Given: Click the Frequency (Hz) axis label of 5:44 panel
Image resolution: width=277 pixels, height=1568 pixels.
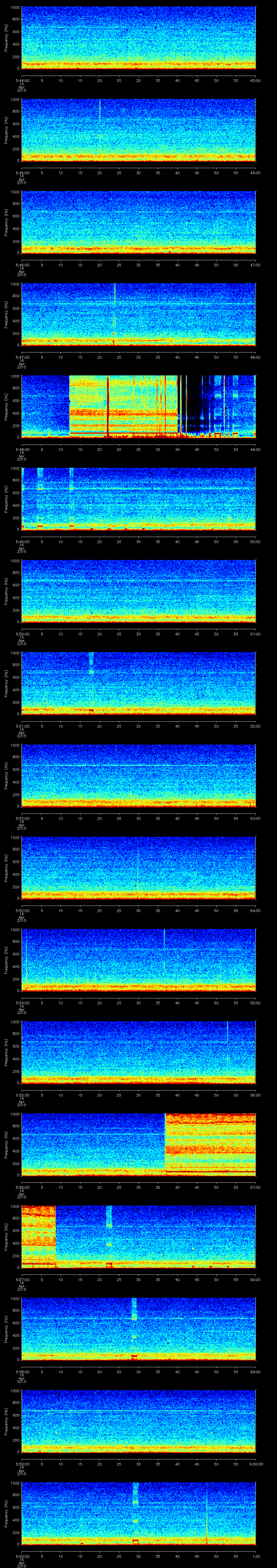Looking at the screenshot, I should (6, 38).
